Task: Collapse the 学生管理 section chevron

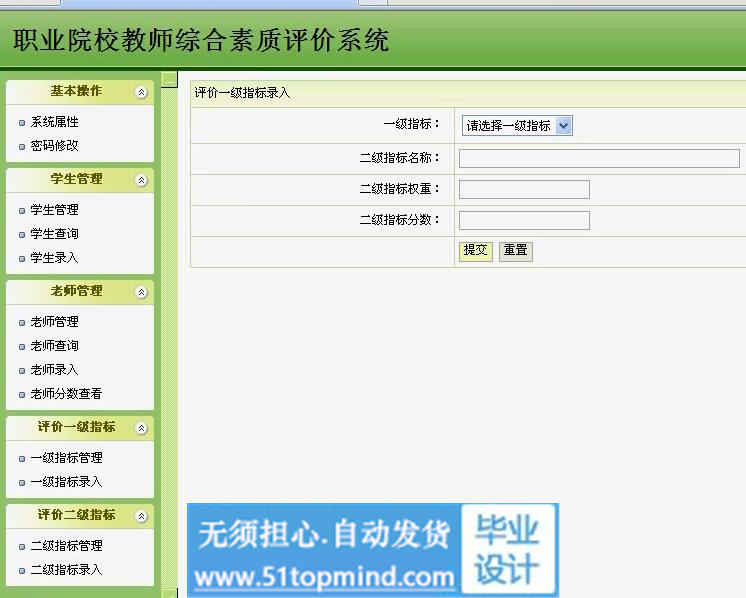Action: point(141,180)
